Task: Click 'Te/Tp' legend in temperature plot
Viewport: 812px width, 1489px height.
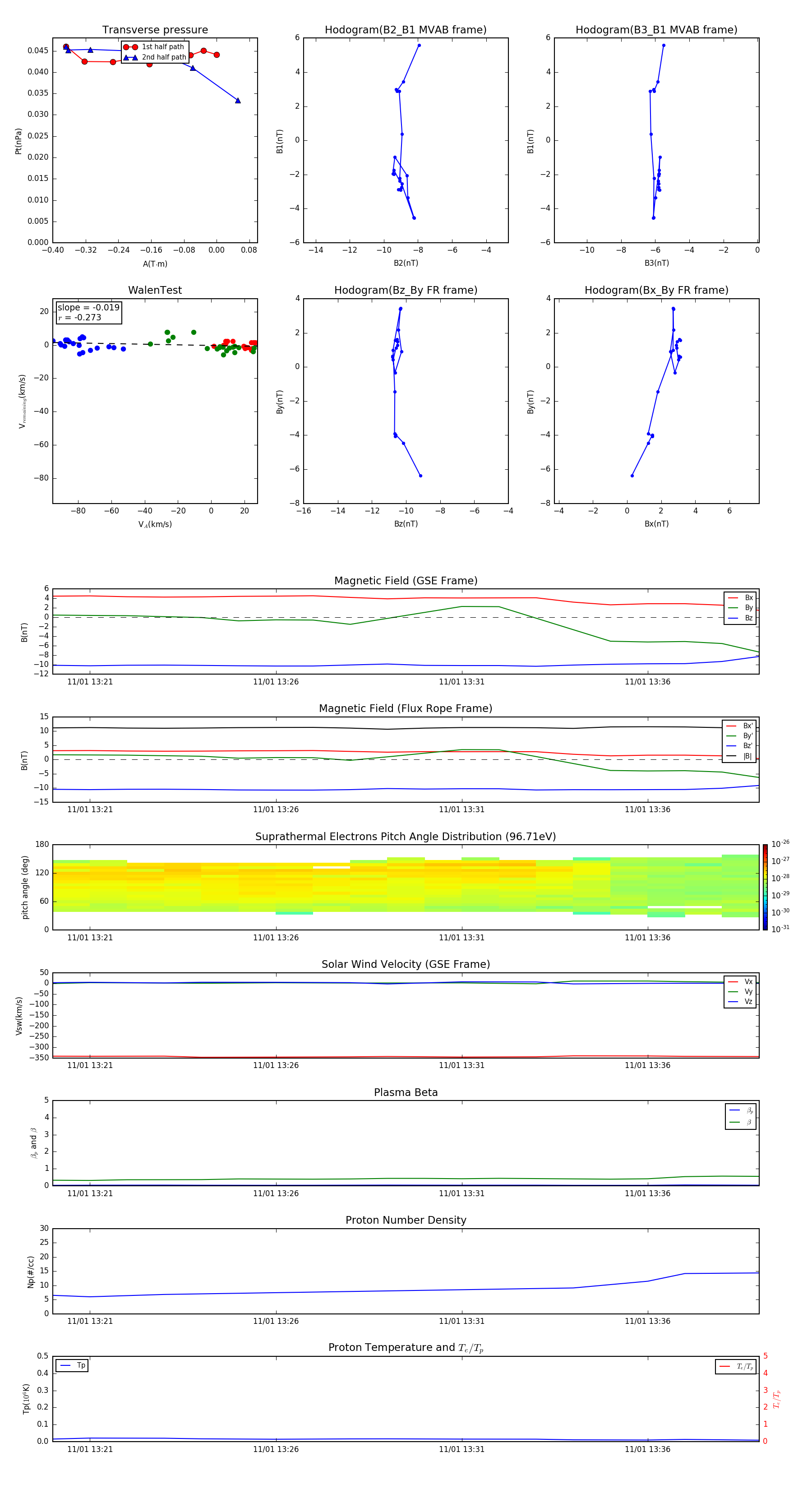Action: point(736,1366)
